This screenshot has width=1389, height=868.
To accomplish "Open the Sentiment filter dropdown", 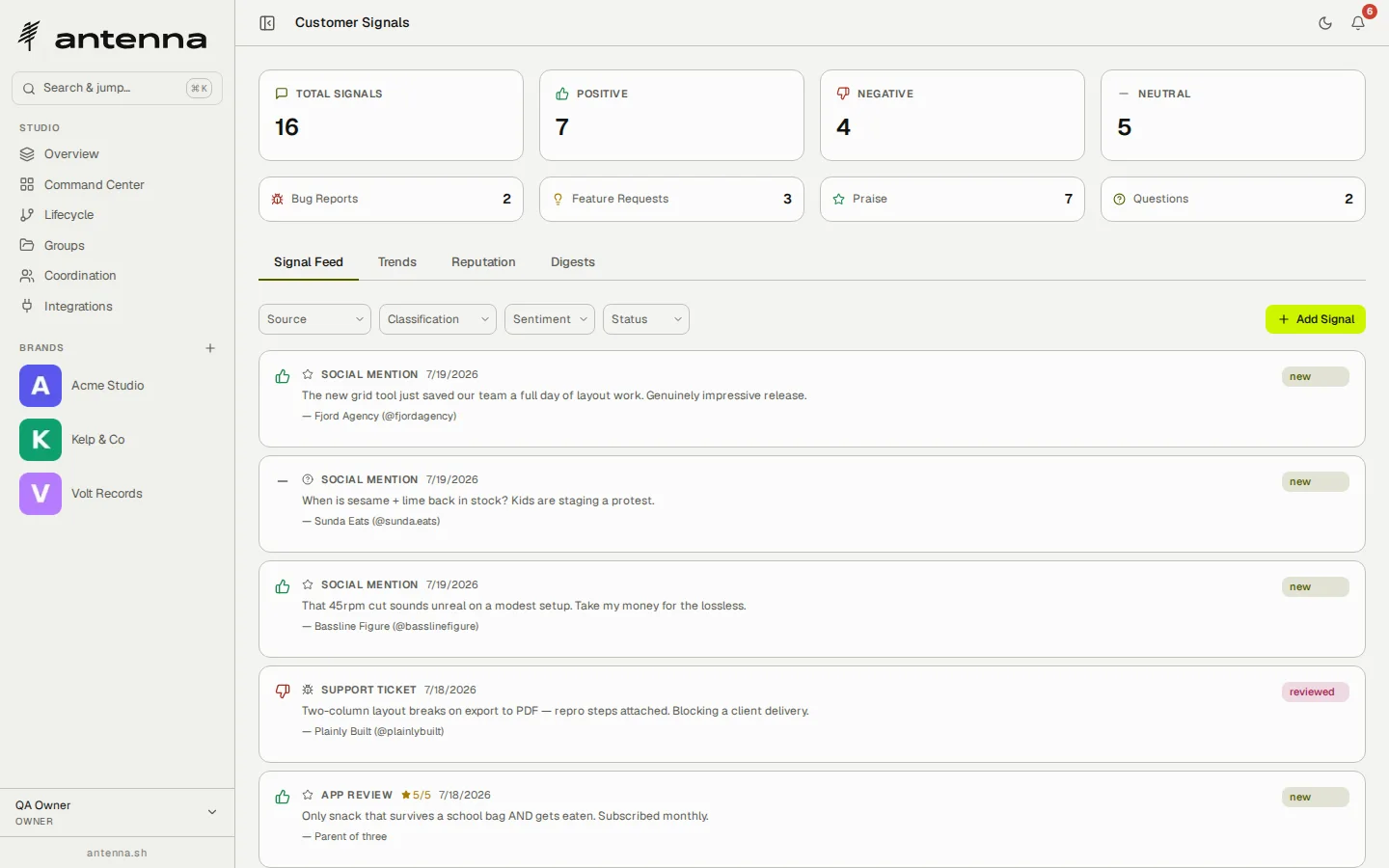I will pos(550,319).
